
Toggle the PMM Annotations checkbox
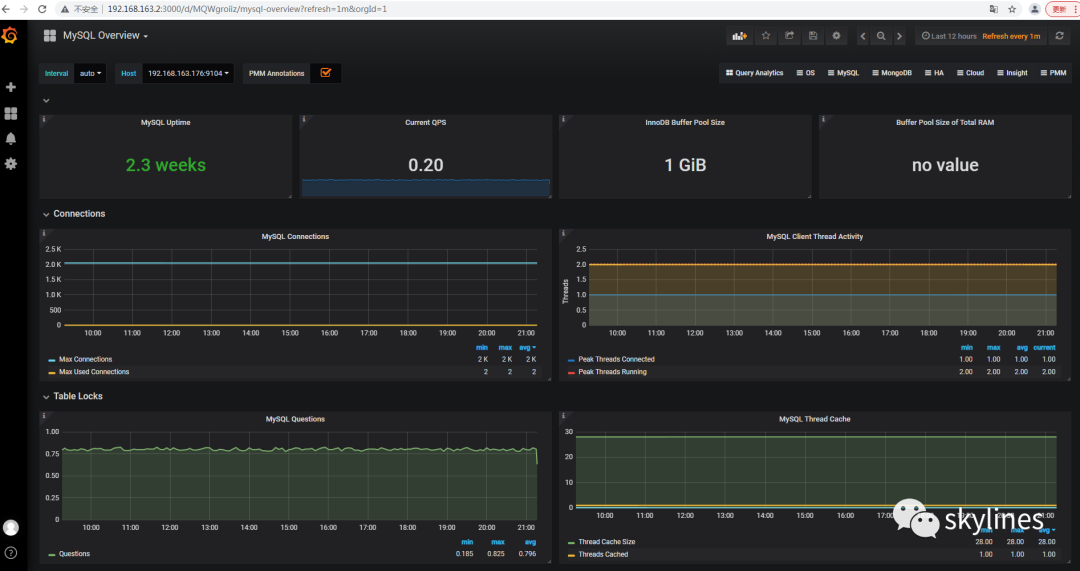(x=325, y=73)
